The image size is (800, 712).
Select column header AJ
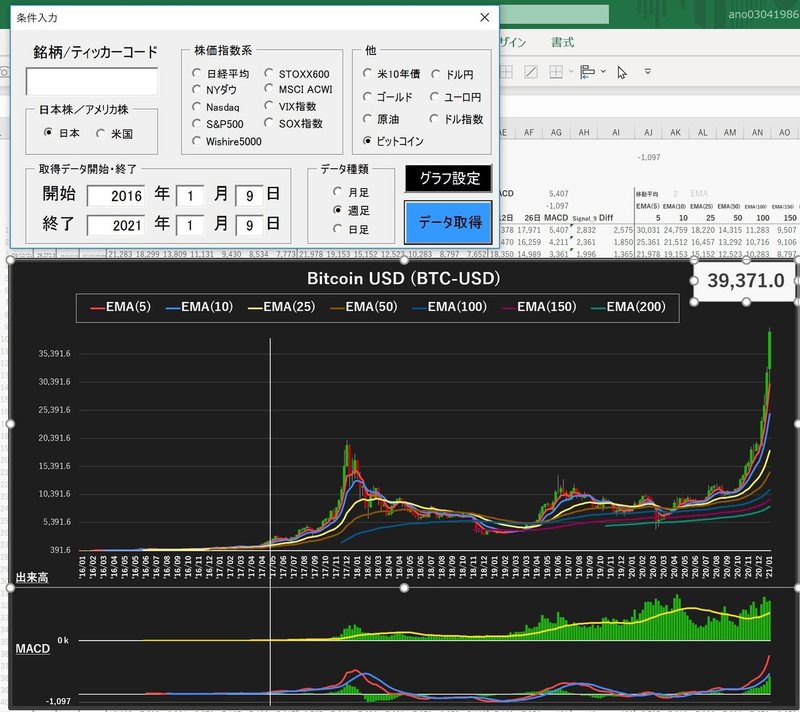click(648, 133)
